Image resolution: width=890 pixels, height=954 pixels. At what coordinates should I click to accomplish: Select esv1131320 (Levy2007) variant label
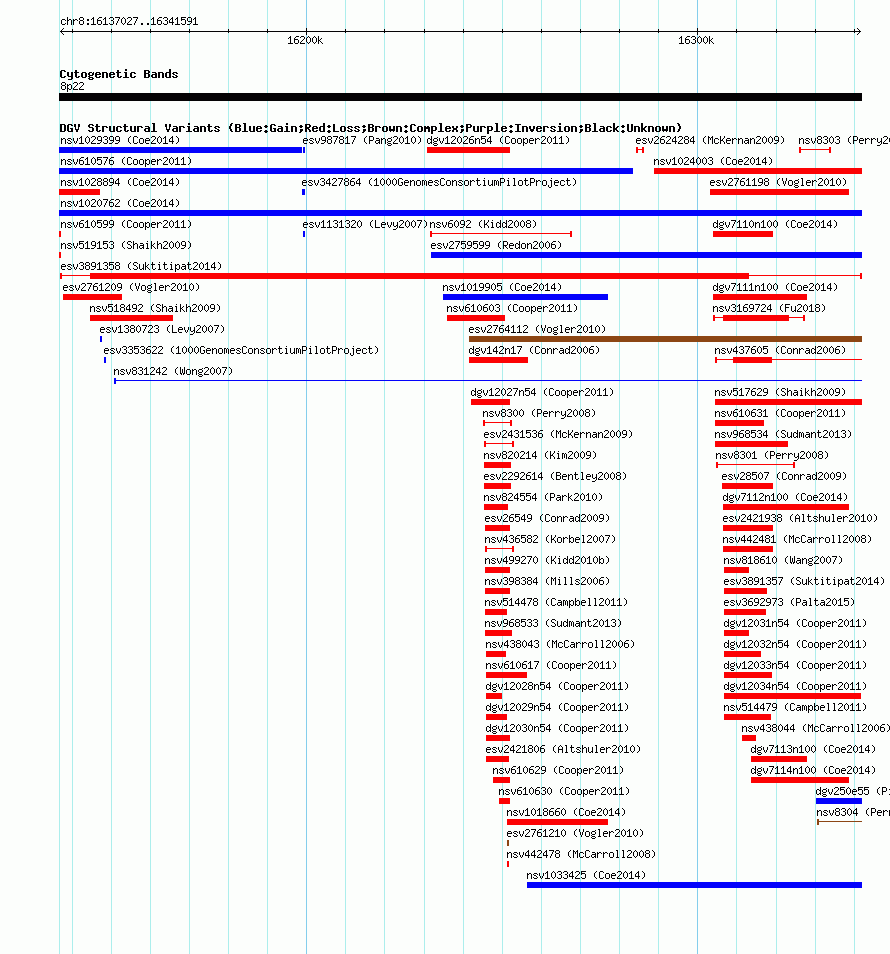(365, 225)
